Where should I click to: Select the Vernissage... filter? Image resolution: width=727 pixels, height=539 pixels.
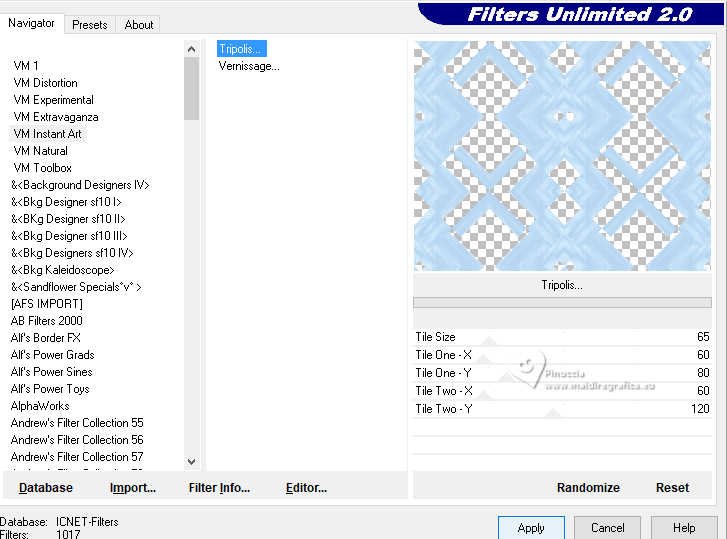[x=249, y=66]
